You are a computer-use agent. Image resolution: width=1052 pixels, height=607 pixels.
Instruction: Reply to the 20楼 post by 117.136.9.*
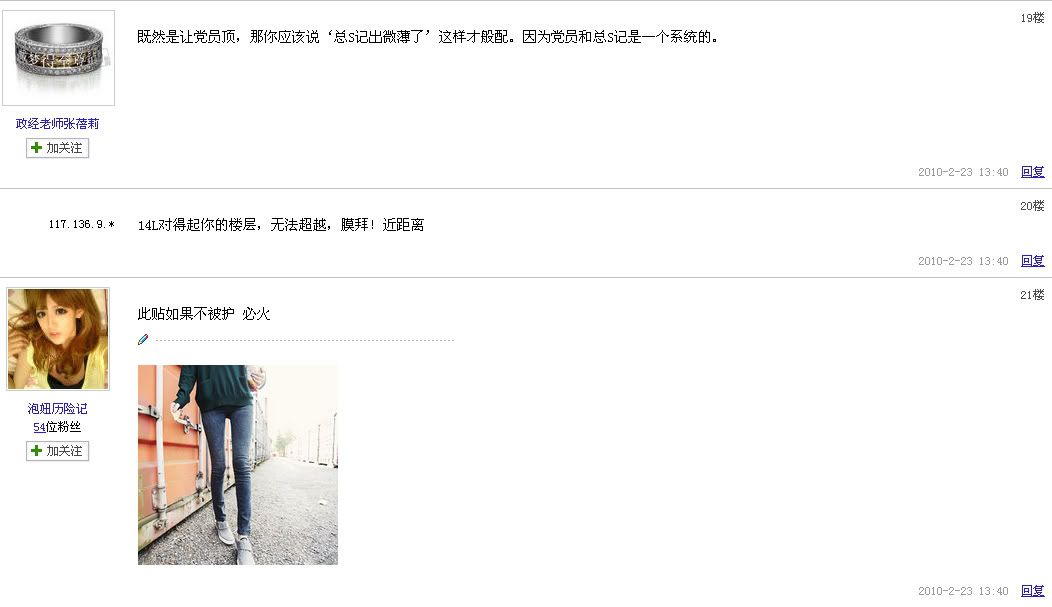(x=1033, y=261)
